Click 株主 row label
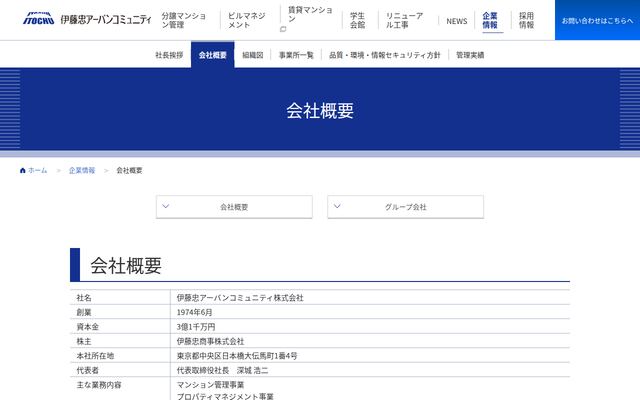The width and height of the screenshot is (640, 400). (84, 341)
